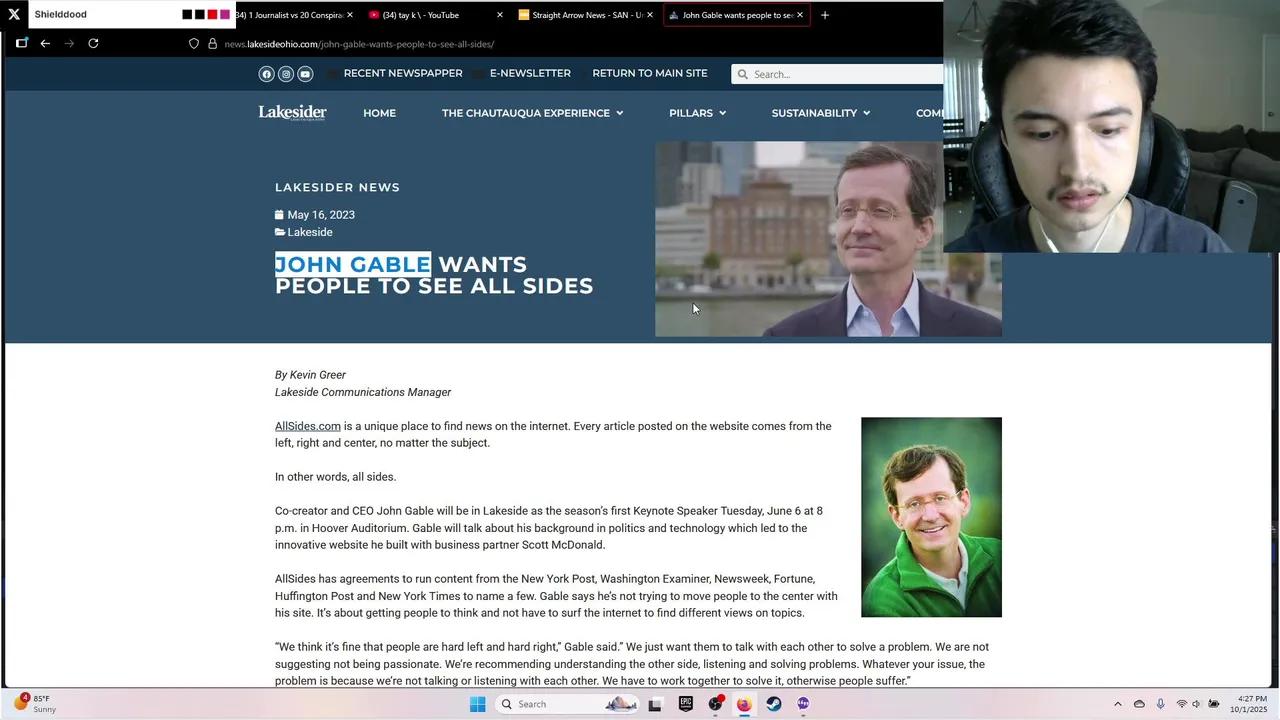Click the Lakeside category link
This screenshot has width=1280, height=720.
[x=310, y=232]
